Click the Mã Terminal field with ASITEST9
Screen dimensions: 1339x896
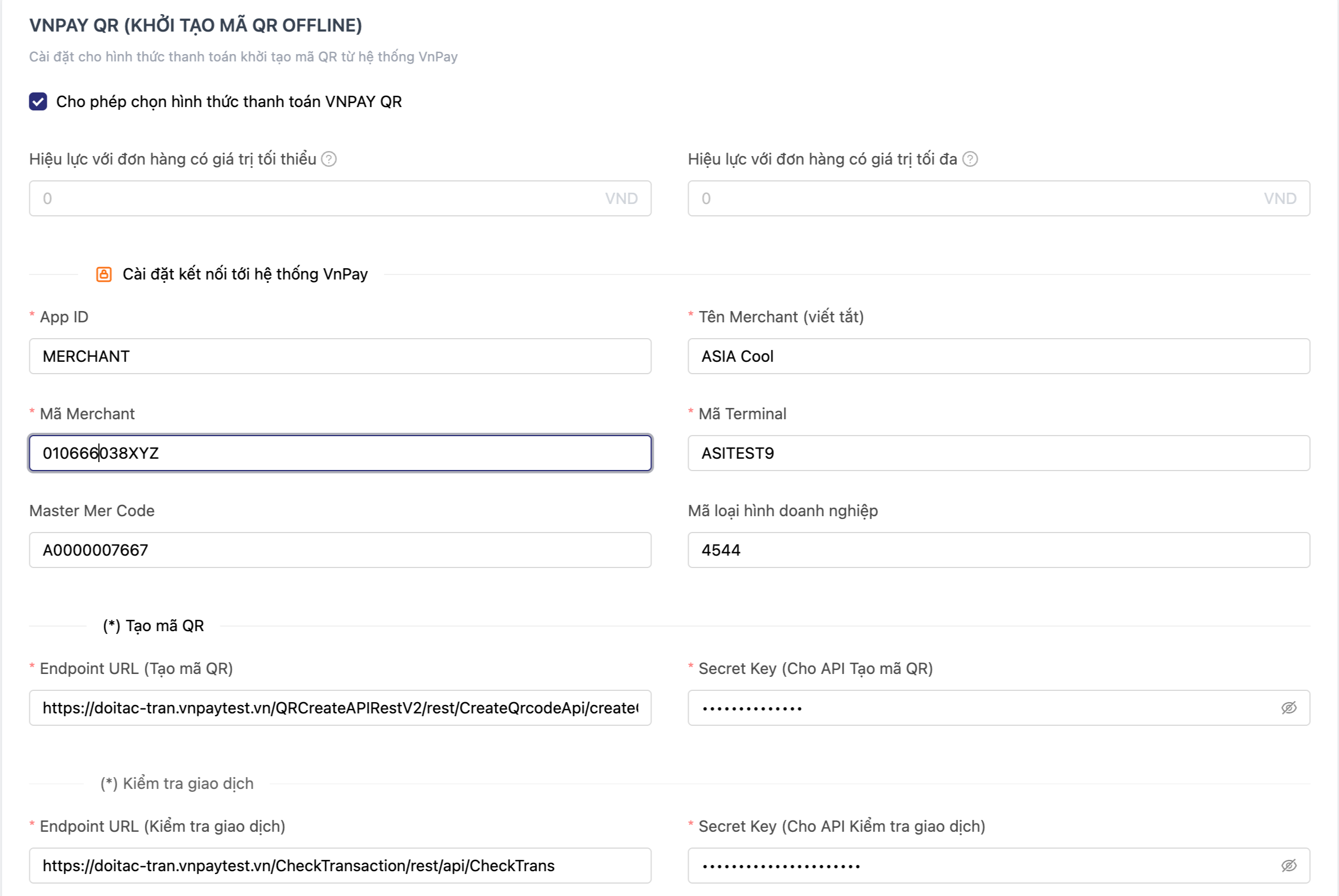point(999,453)
